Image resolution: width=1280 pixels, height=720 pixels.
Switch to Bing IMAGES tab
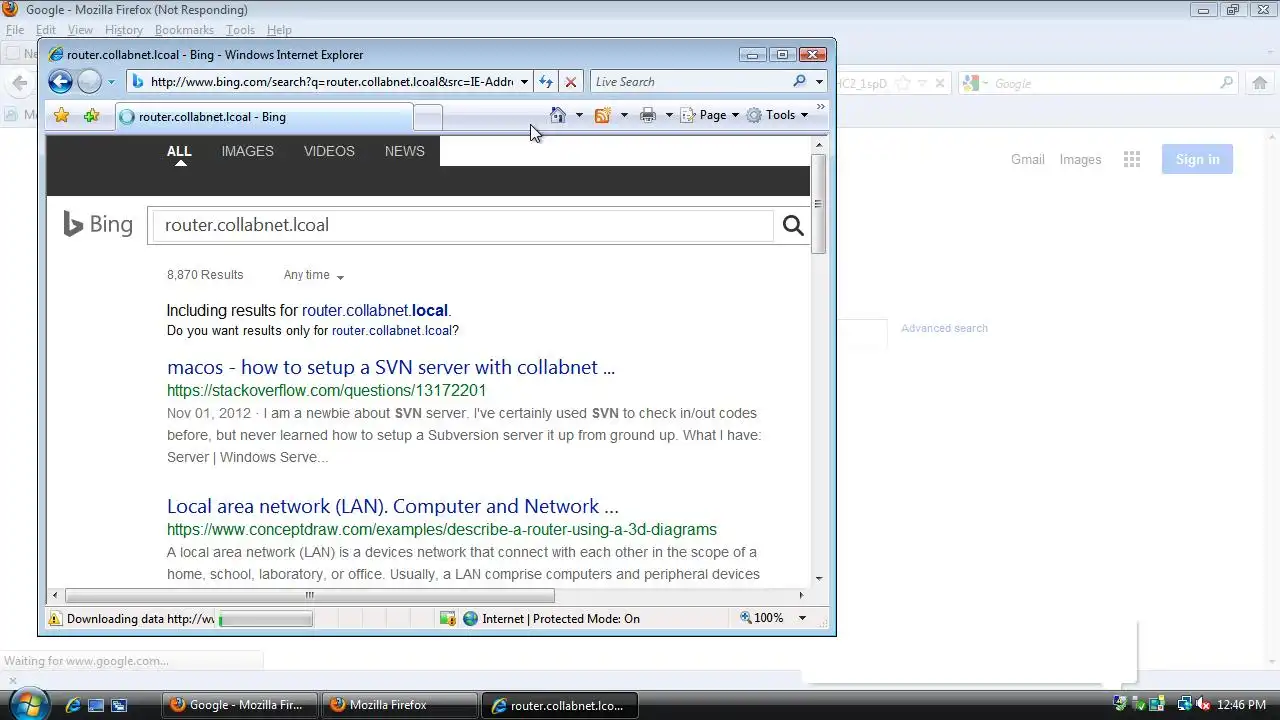pos(248,151)
